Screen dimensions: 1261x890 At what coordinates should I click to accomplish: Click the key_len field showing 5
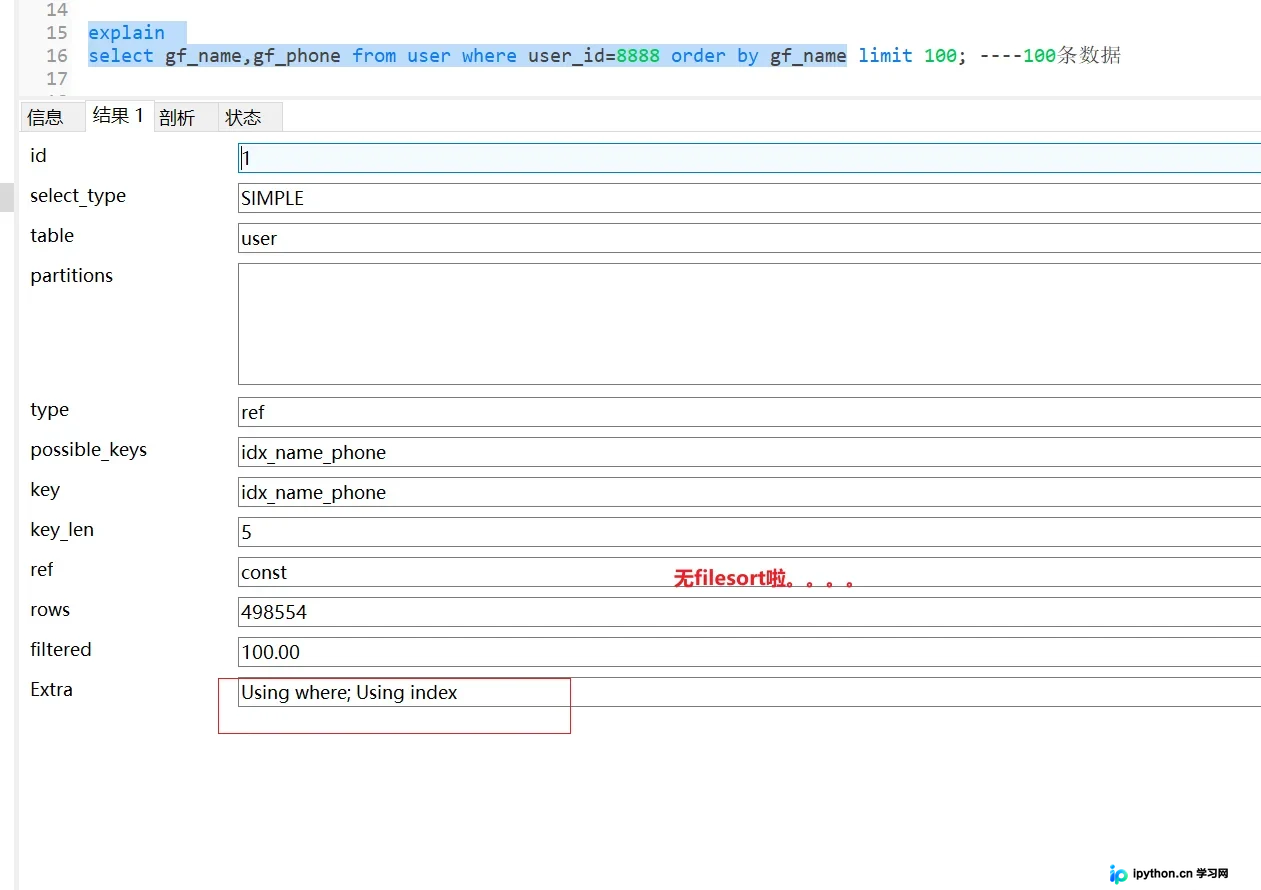pyautogui.click(x=749, y=532)
